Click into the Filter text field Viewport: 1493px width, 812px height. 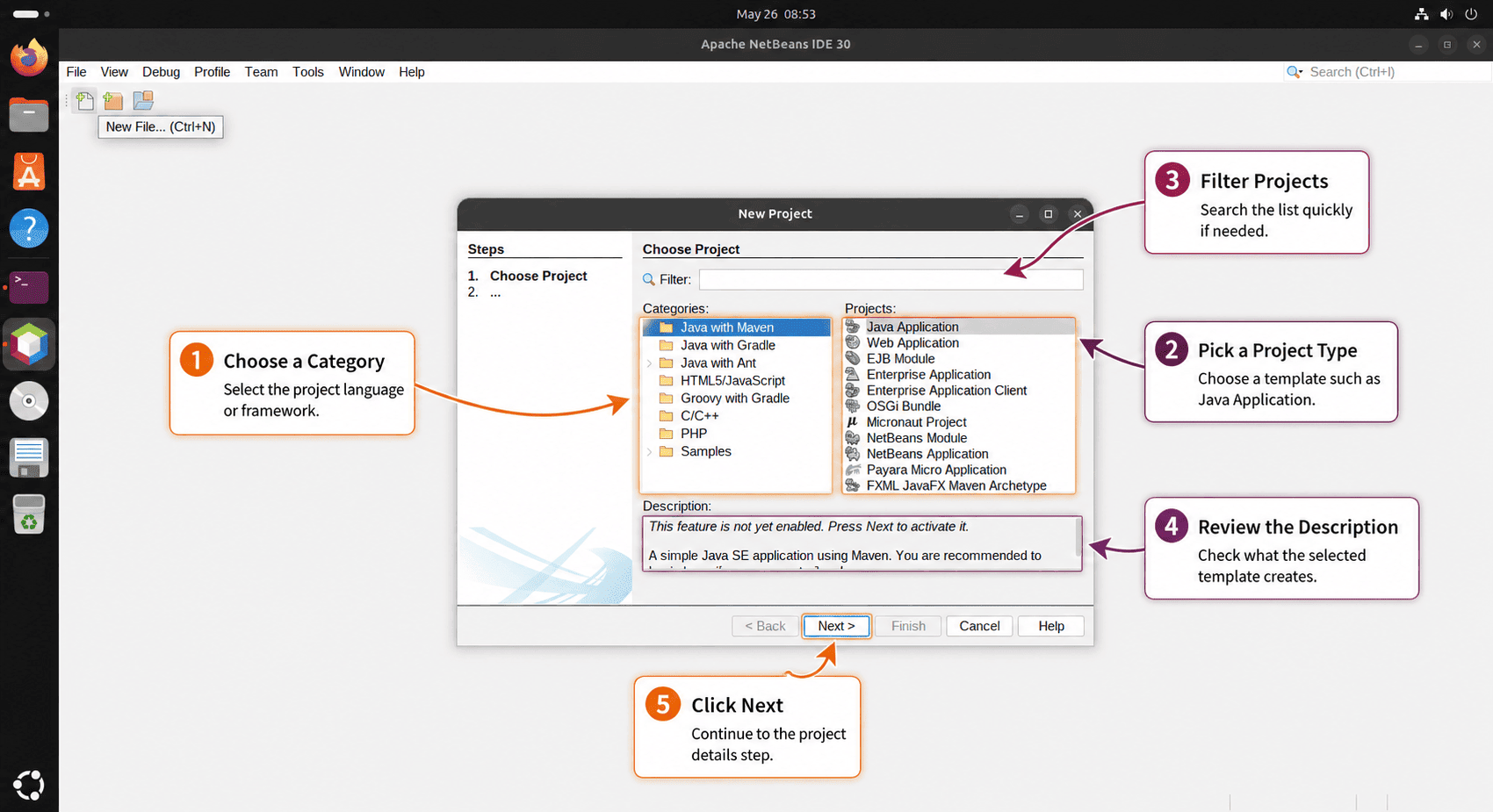pos(891,279)
